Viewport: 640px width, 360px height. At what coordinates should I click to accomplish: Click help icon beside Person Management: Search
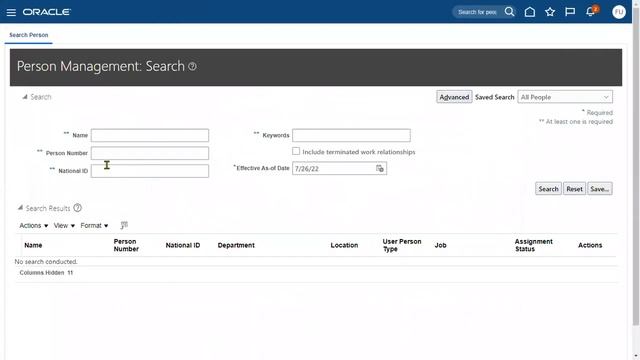(x=192, y=67)
